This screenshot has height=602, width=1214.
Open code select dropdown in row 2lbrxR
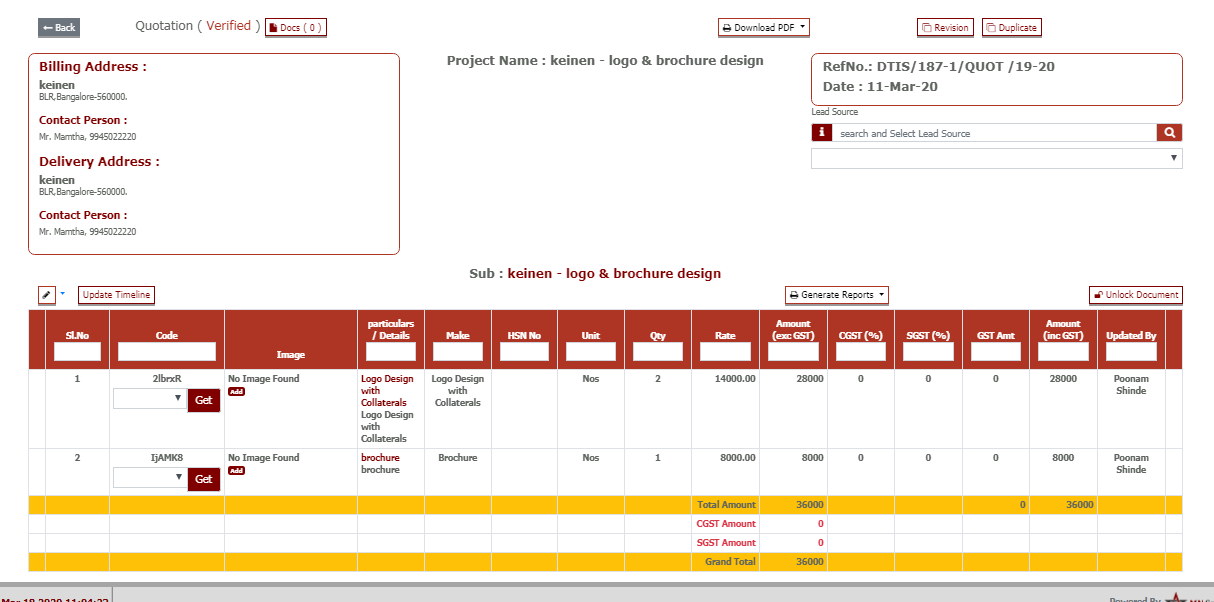(150, 398)
